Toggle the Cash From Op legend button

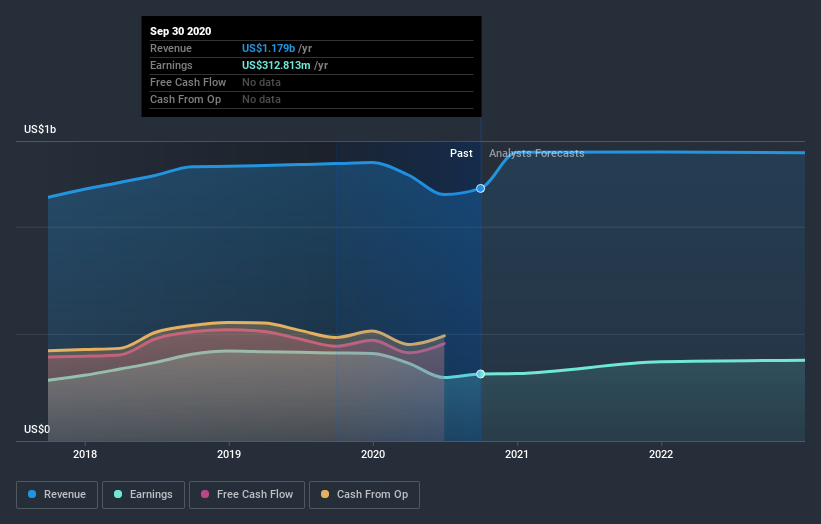pos(364,495)
